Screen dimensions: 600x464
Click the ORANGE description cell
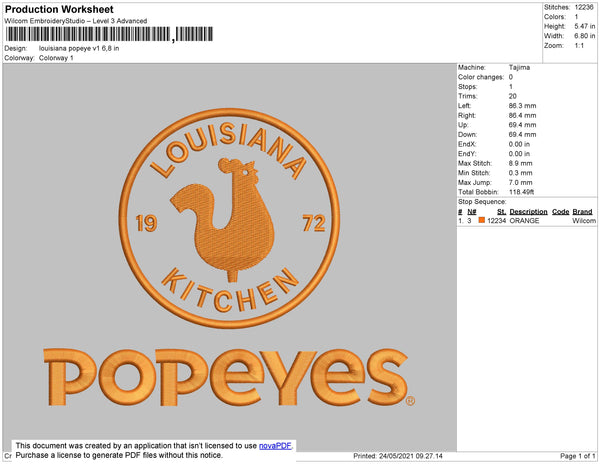pos(524,221)
